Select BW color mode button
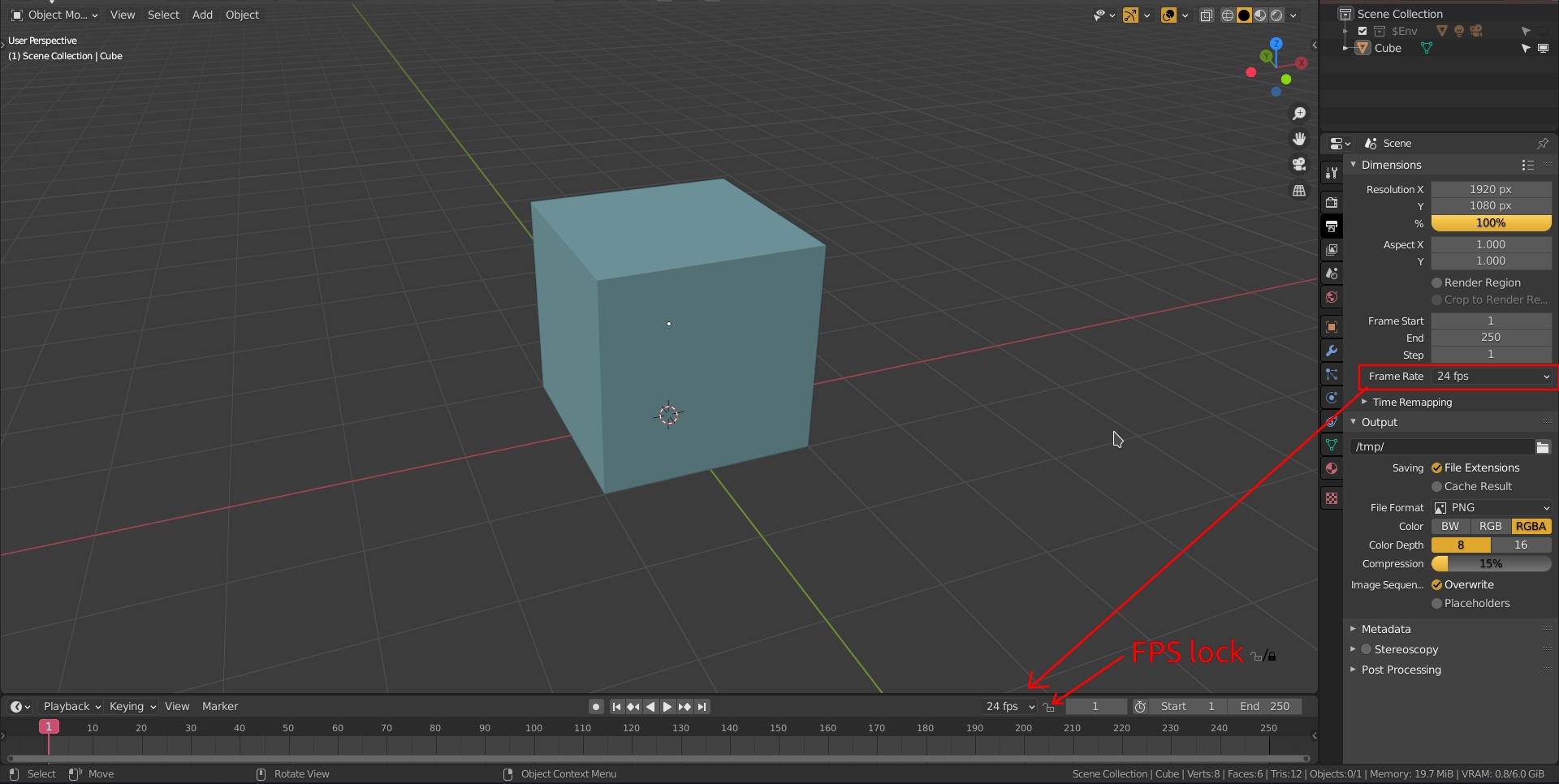The height and width of the screenshot is (784, 1559). click(1450, 527)
